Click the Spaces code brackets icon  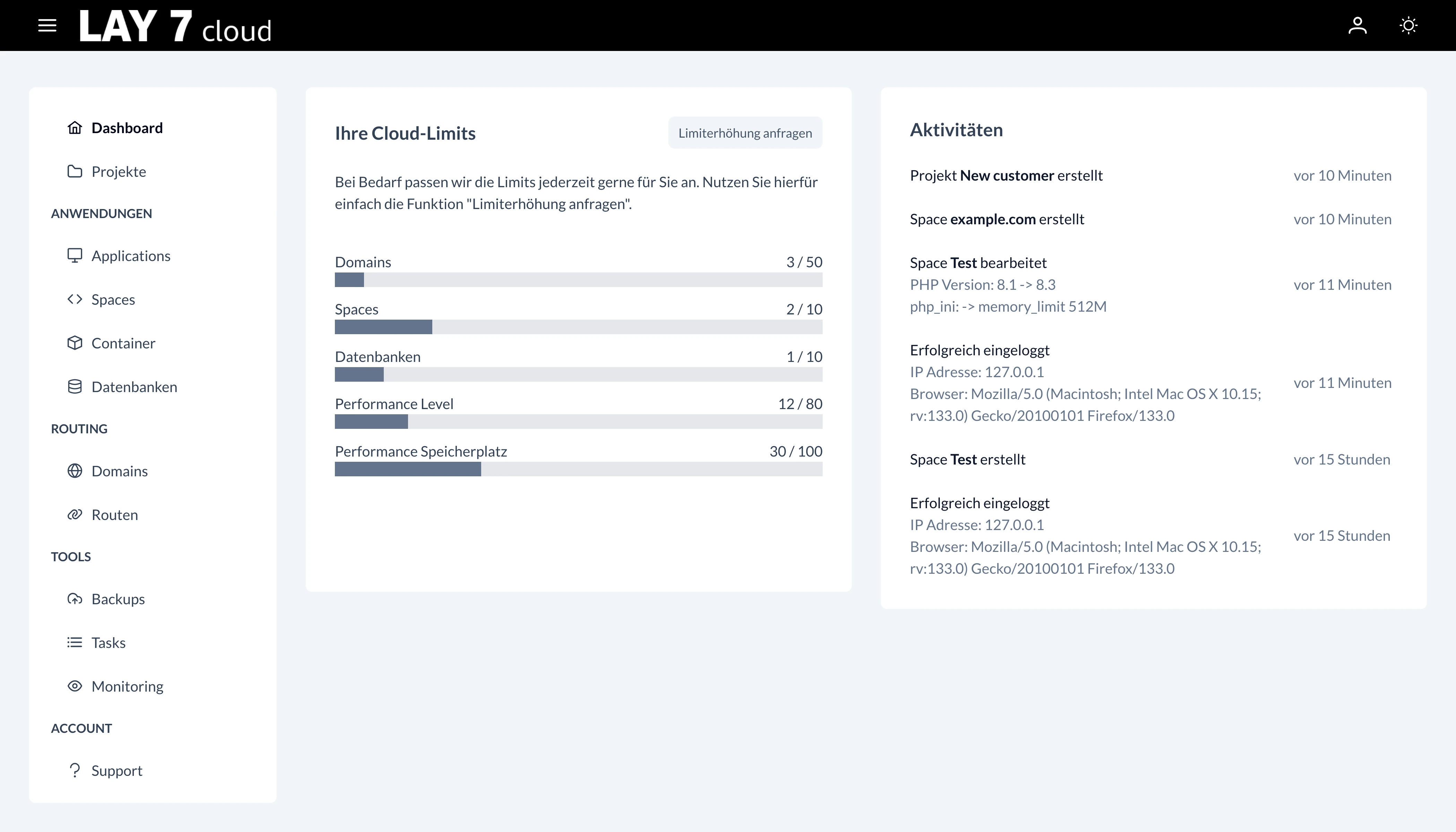(75, 299)
